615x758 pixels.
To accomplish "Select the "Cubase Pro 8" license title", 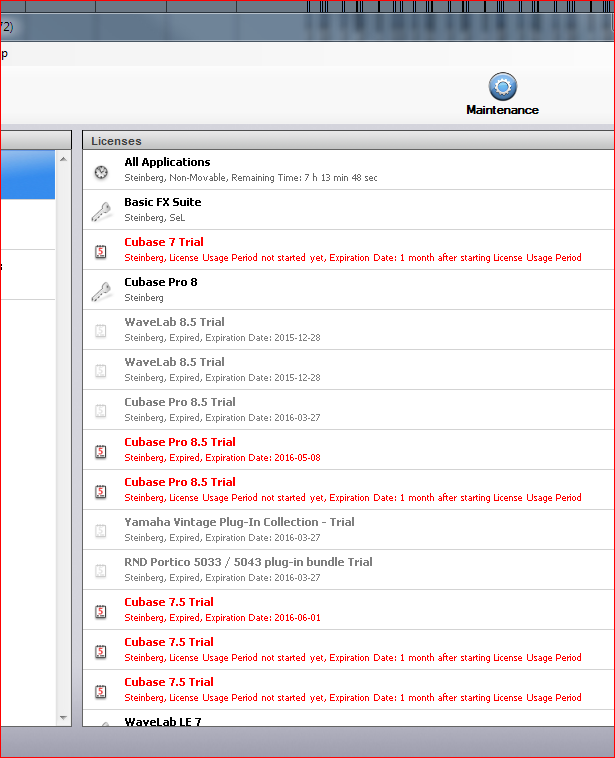I will point(161,282).
